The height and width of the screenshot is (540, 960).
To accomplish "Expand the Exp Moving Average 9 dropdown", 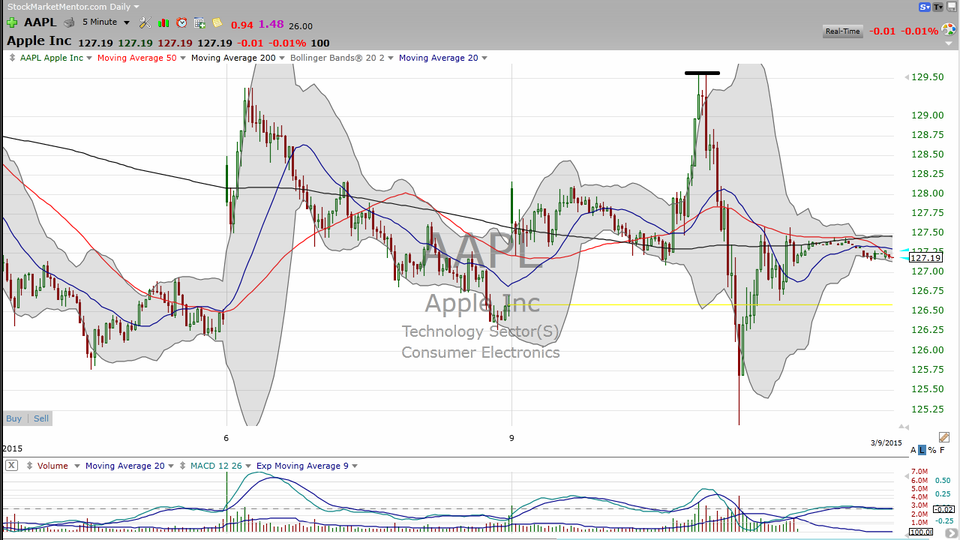I will 354,466.
